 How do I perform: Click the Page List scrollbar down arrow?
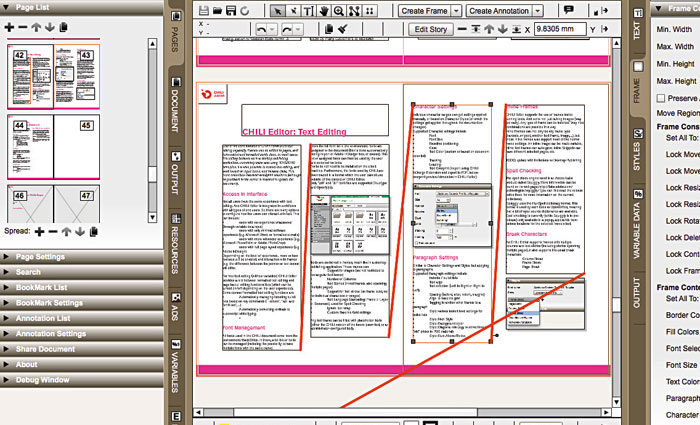152,218
